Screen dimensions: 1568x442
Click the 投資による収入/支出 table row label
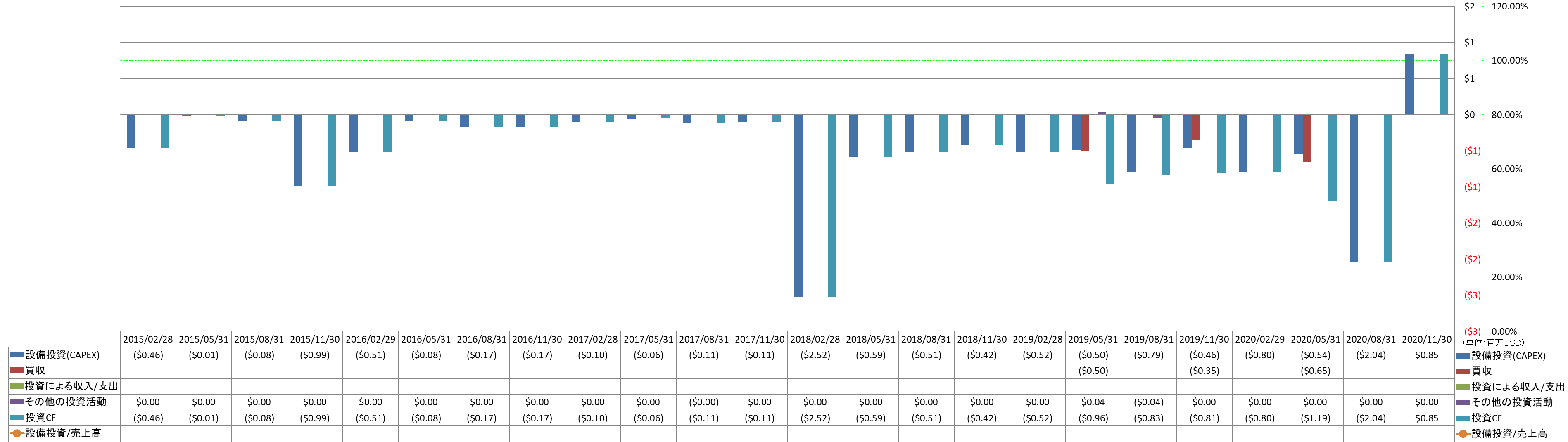[72, 386]
